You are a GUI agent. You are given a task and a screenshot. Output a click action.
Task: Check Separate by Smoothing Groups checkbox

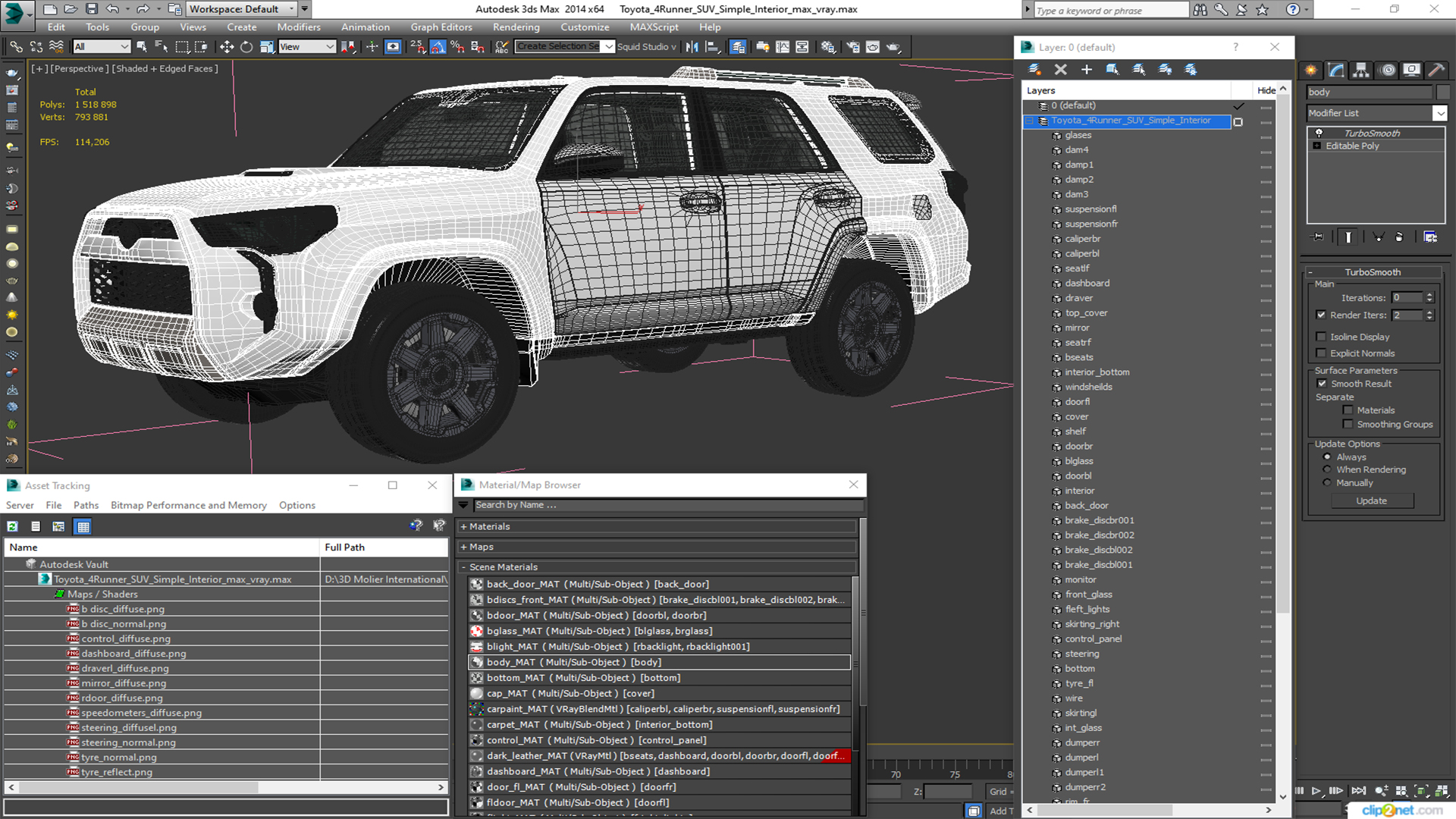coord(1348,425)
